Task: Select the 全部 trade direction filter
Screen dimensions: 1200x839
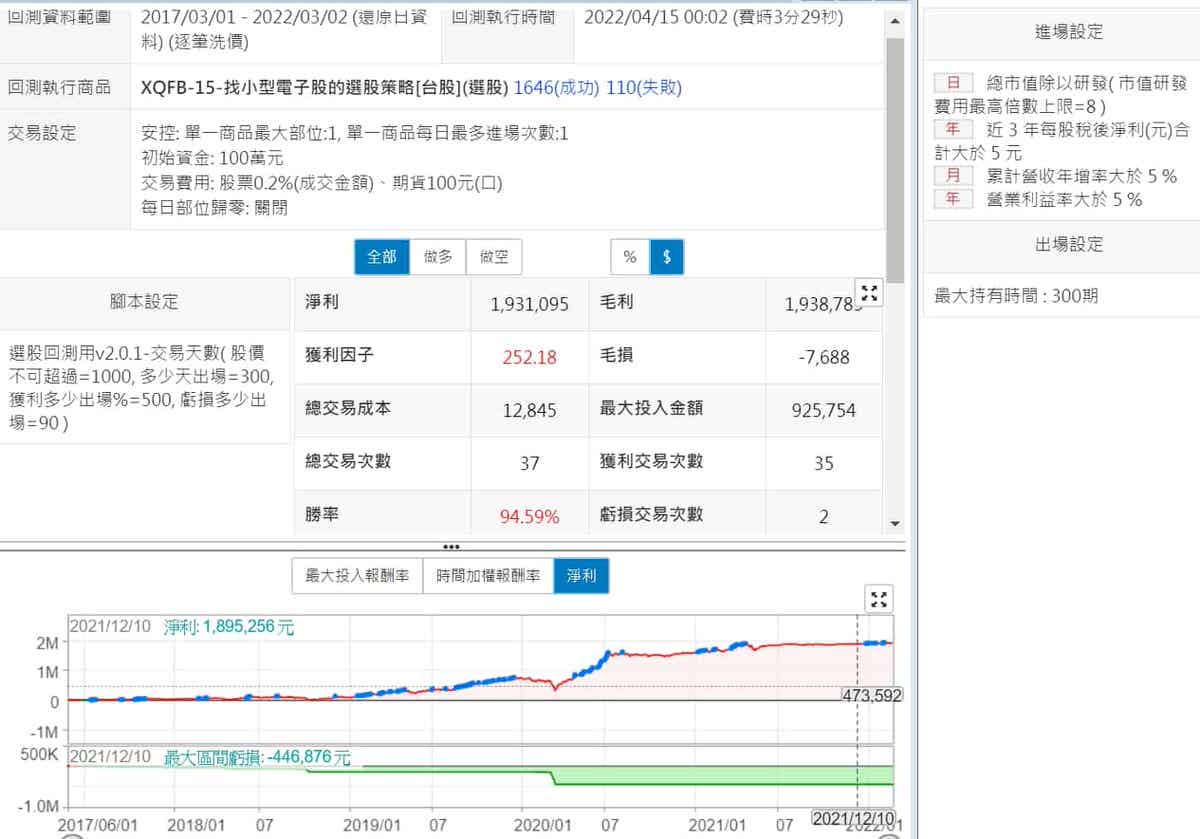Action: coord(382,257)
